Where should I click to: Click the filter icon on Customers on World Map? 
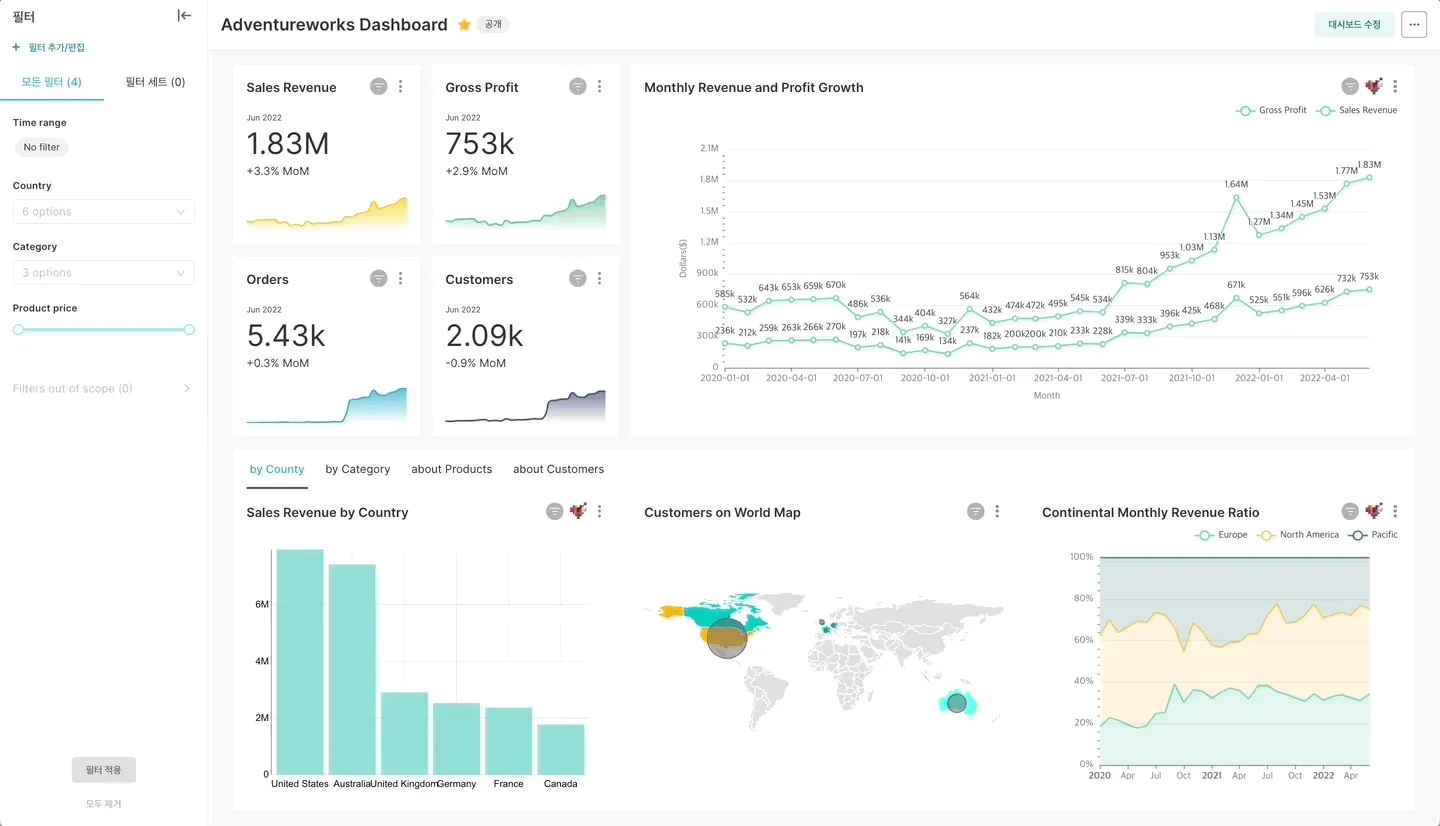975,512
